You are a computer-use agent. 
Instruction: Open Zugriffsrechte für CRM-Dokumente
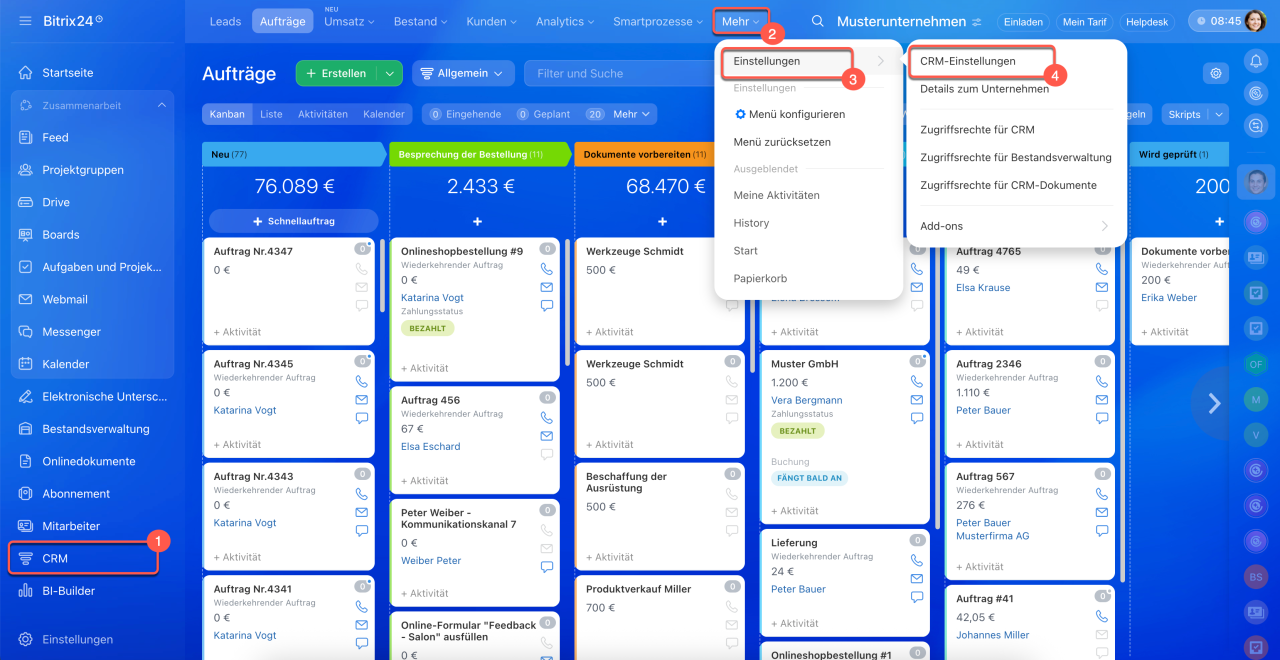click(x=1008, y=185)
